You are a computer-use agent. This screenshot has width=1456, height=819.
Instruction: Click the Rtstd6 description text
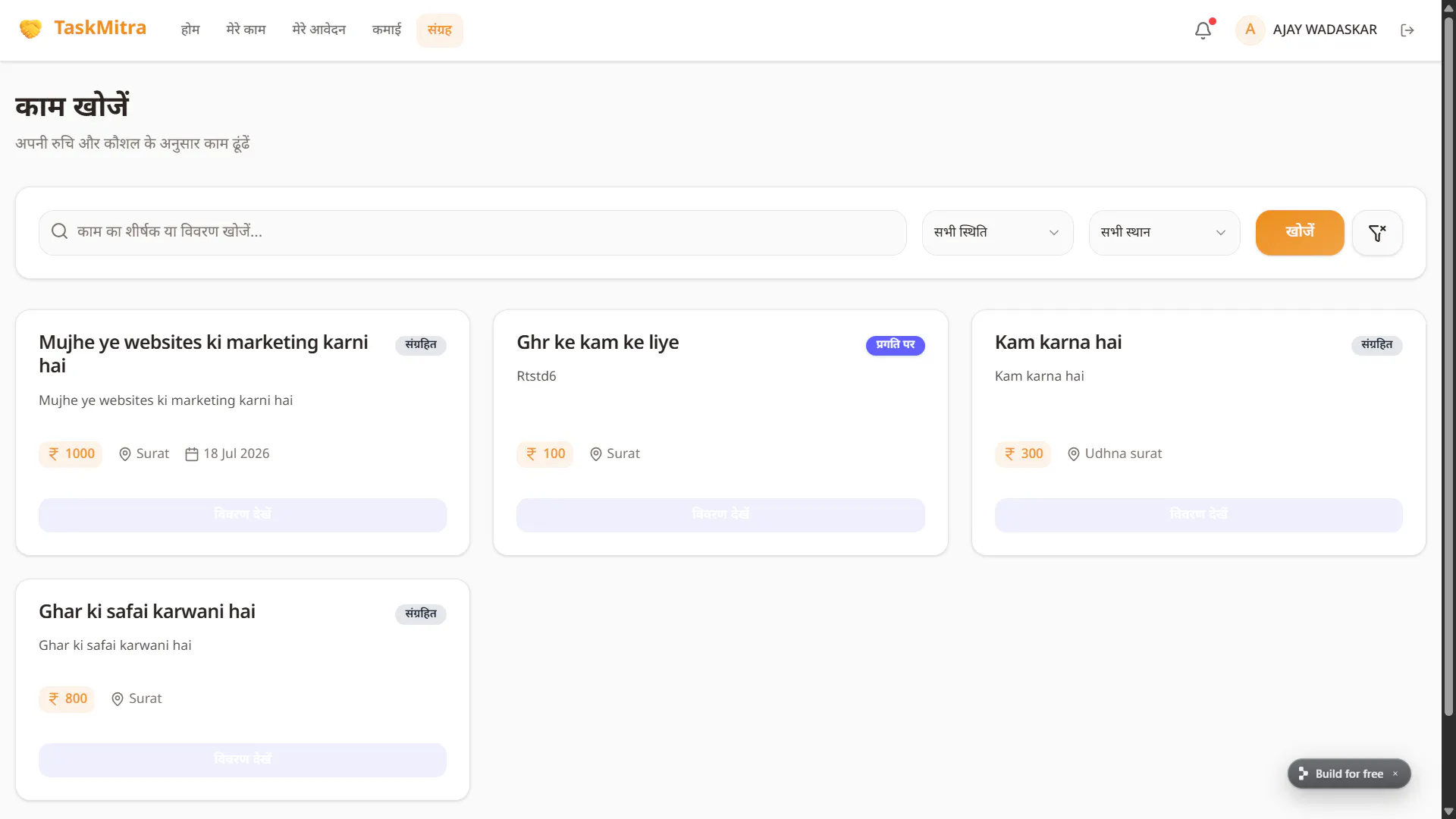[x=536, y=376]
